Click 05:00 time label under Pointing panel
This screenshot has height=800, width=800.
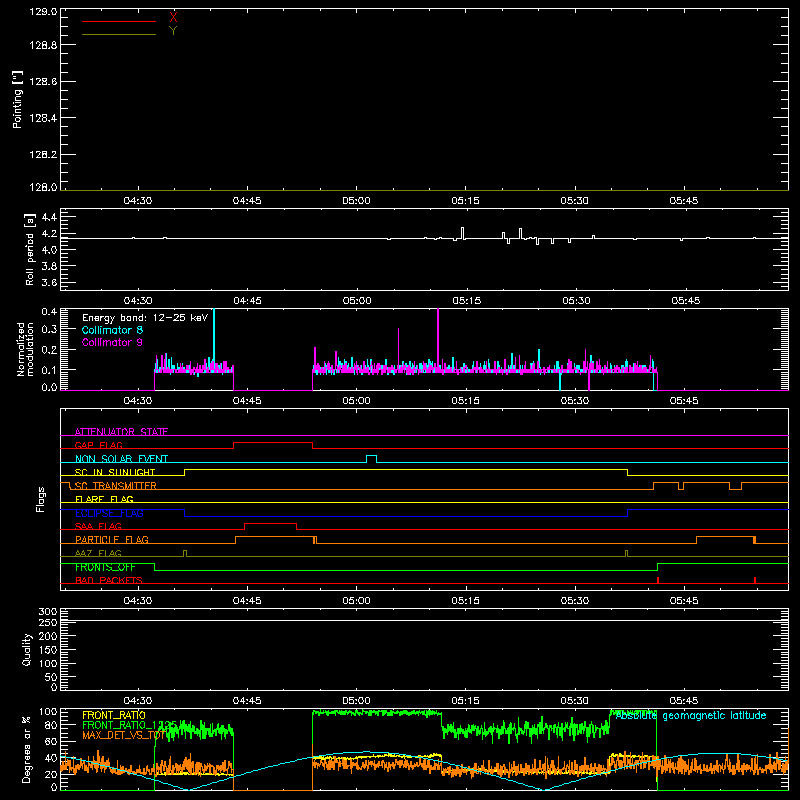356,201
